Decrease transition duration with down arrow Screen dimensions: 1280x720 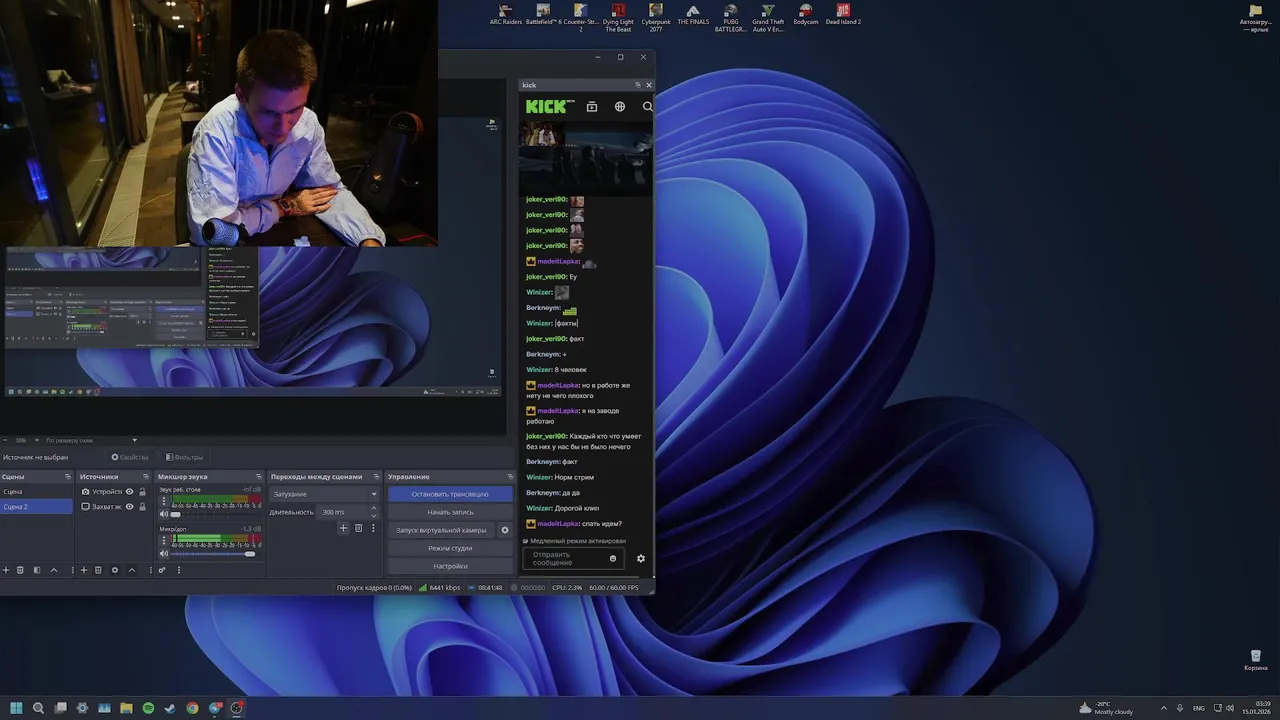point(373,515)
